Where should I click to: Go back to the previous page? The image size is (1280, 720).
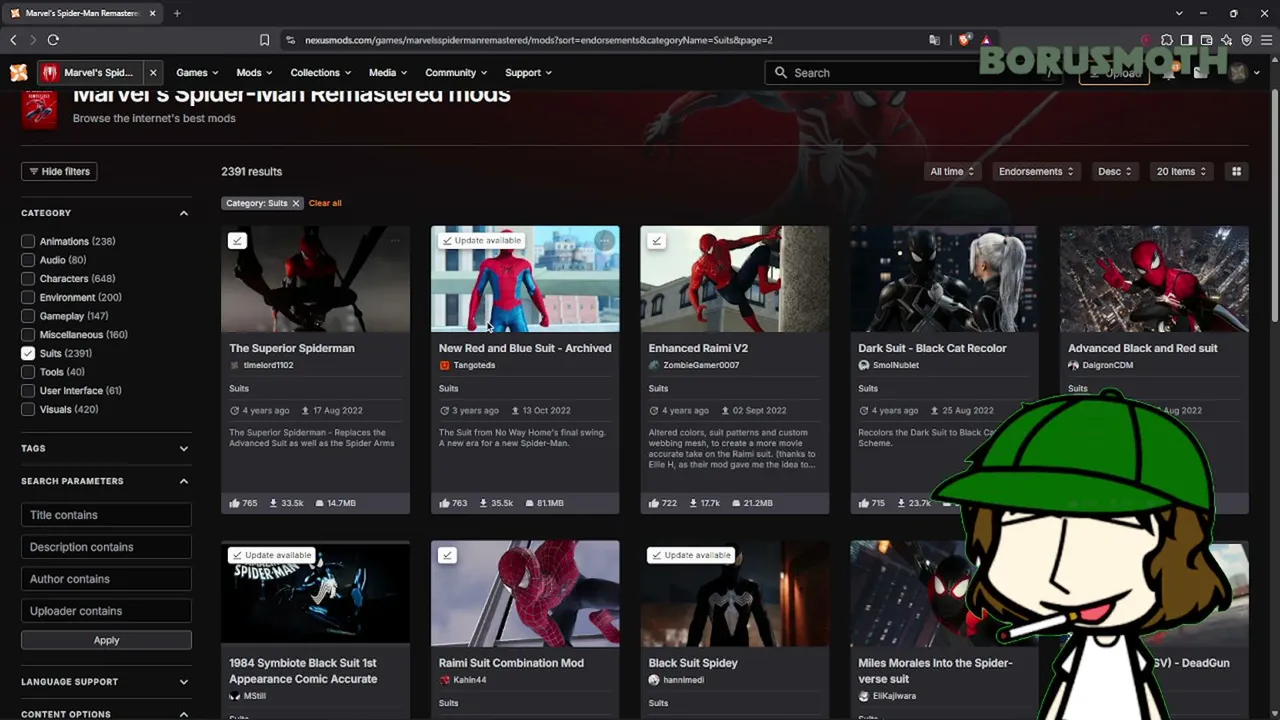[x=13, y=40]
